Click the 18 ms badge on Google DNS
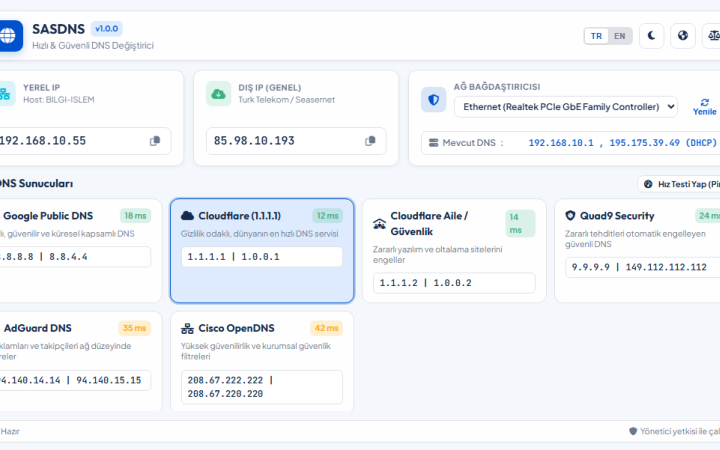 [x=135, y=216]
